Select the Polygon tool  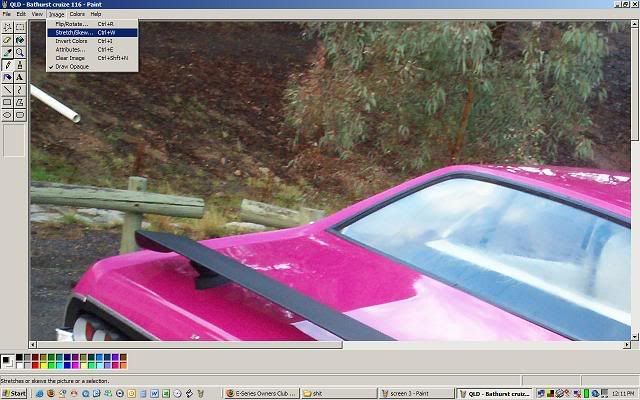coord(20,102)
